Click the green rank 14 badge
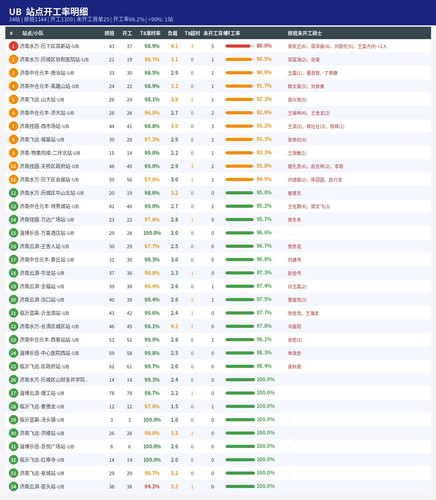 pos(13,219)
